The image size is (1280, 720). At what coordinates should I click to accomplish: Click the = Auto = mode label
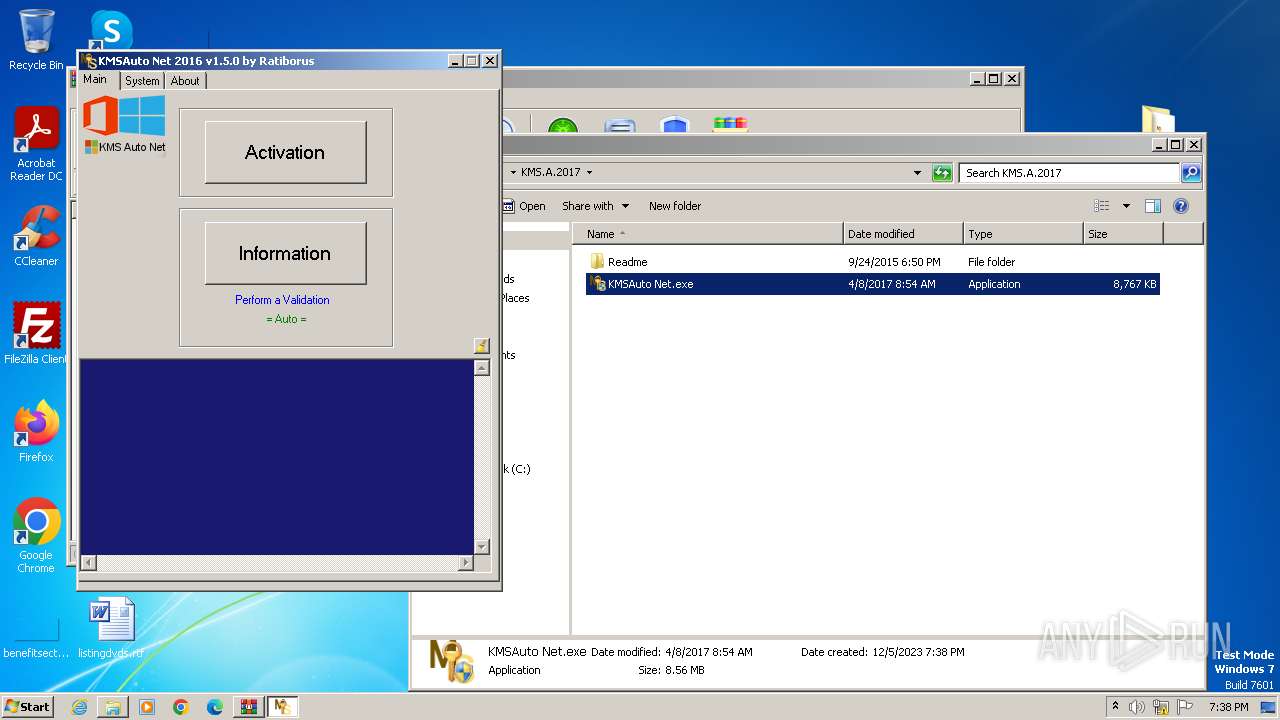pyautogui.click(x=286, y=319)
